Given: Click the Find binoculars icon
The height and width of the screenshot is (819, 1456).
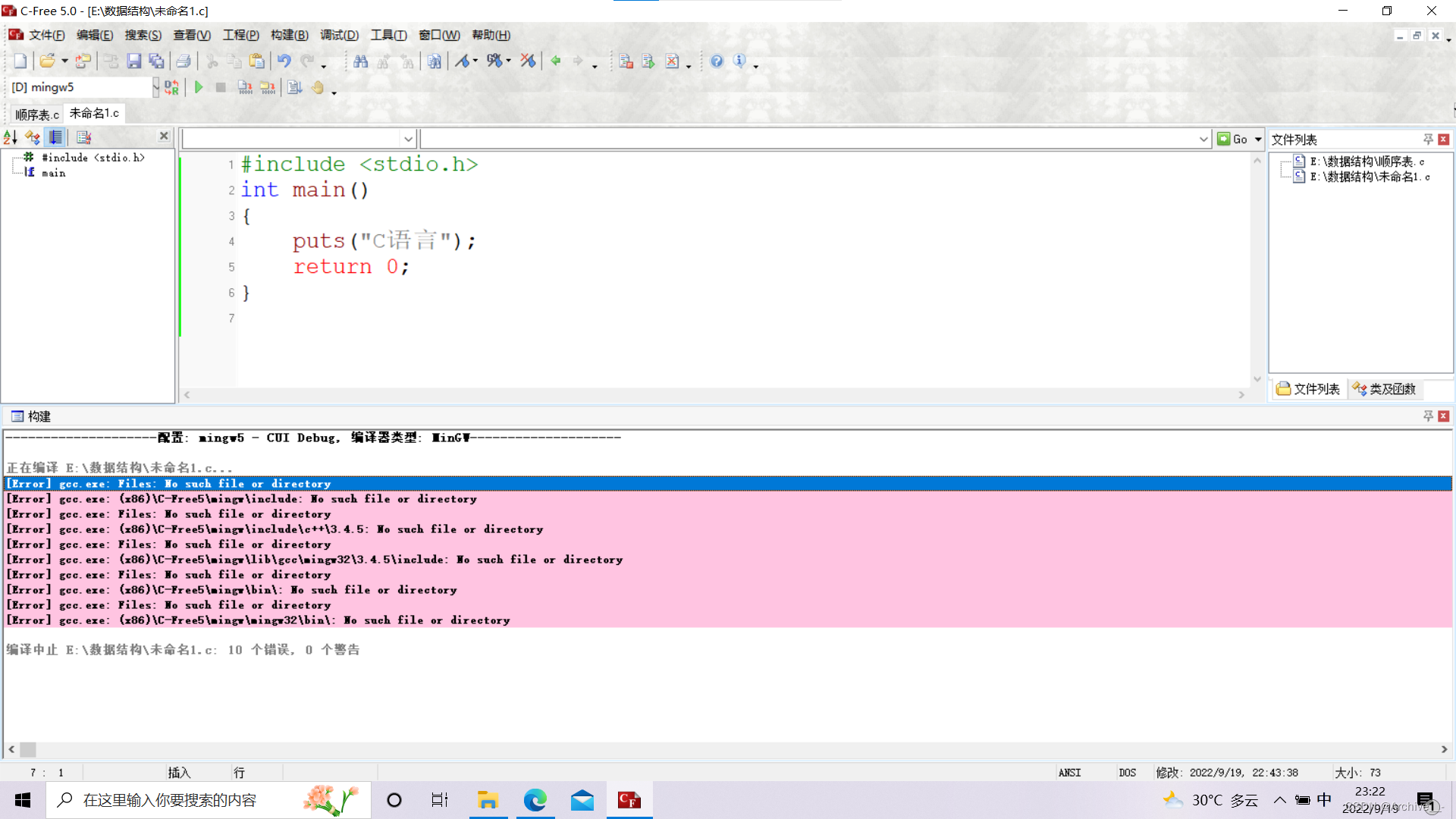Looking at the screenshot, I should click(361, 61).
